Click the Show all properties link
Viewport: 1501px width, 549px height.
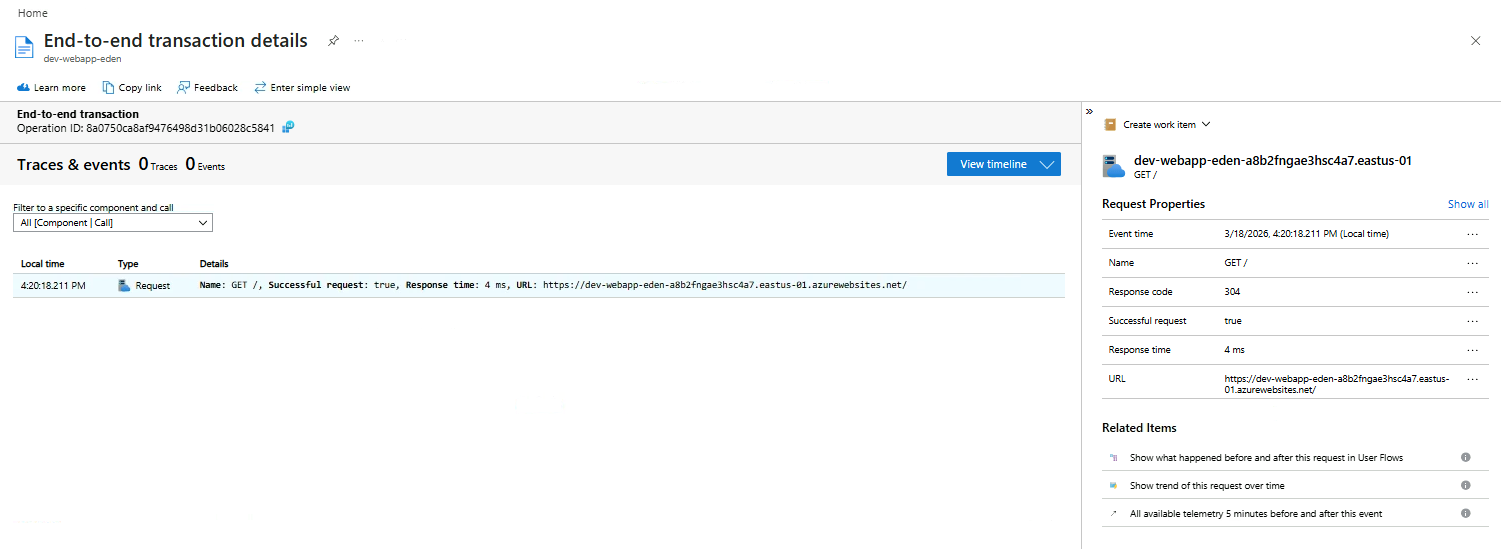click(1467, 204)
